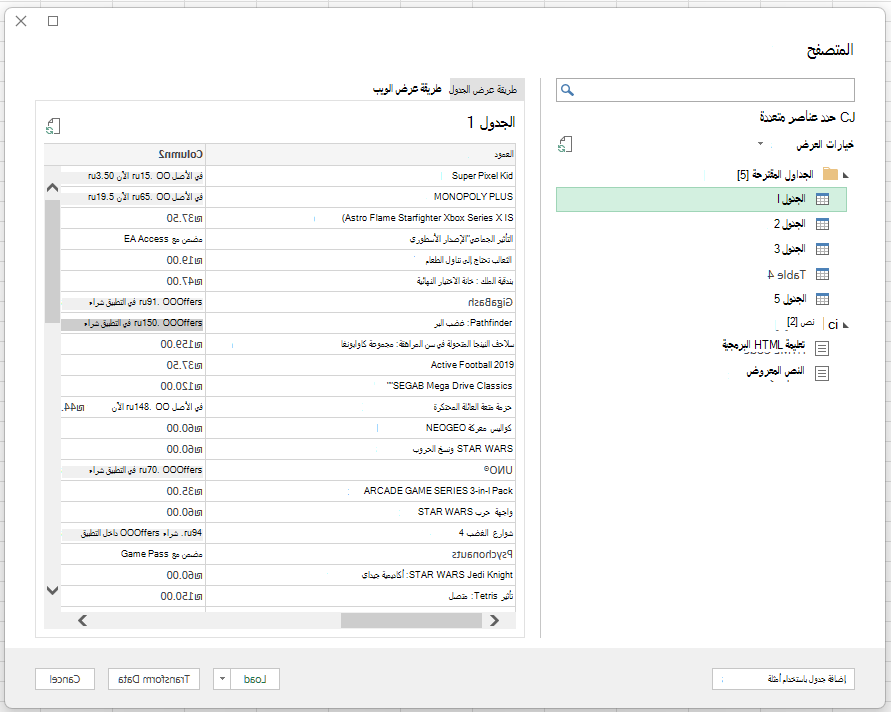Click the magnifier icon in the search box
The height and width of the screenshot is (712, 891).
(567, 90)
